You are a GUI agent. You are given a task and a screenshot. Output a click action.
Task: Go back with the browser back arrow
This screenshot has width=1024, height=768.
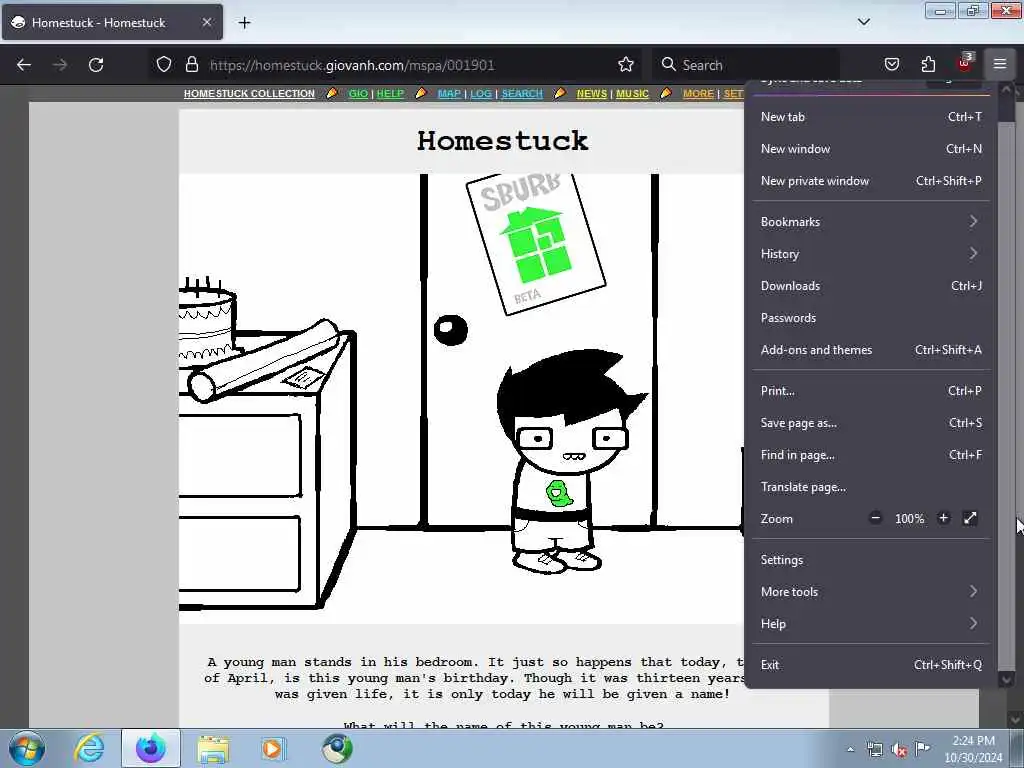coord(24,65)
